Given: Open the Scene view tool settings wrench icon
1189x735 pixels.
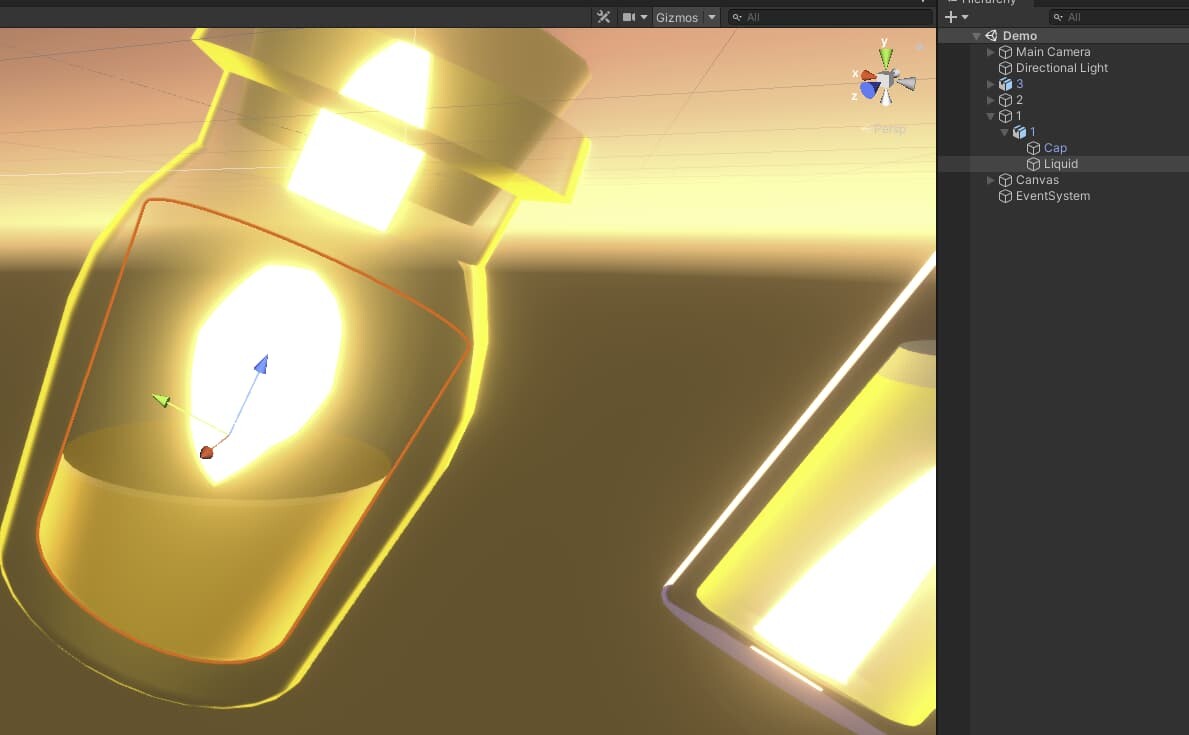Looking at the screenshot, I should pos(603,17).
